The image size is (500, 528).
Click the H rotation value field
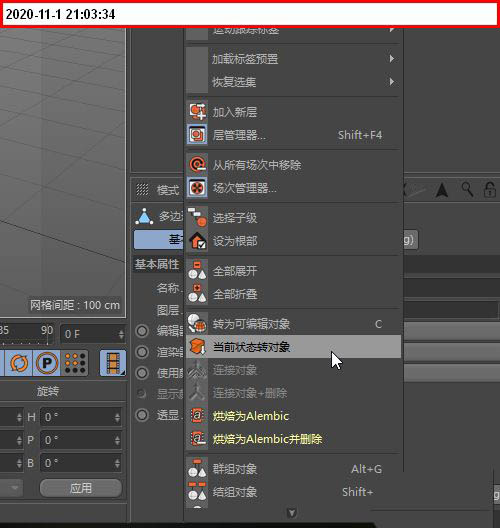tap(81, 418)
